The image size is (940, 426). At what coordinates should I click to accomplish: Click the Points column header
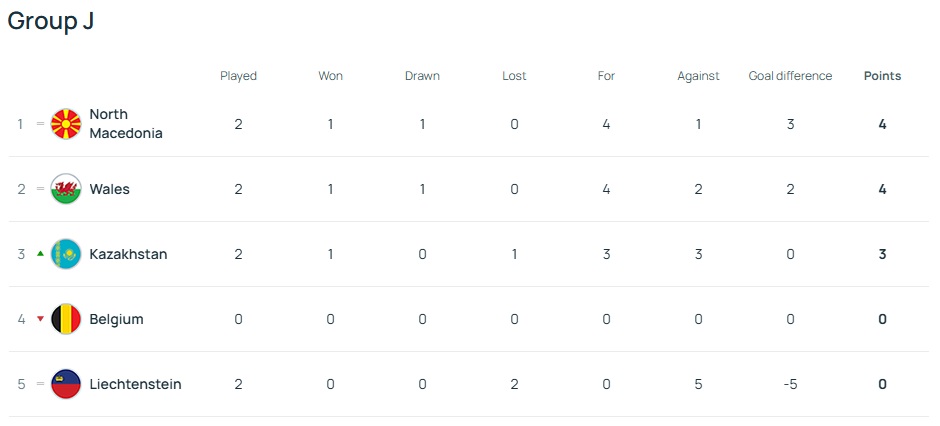point(882,76)
